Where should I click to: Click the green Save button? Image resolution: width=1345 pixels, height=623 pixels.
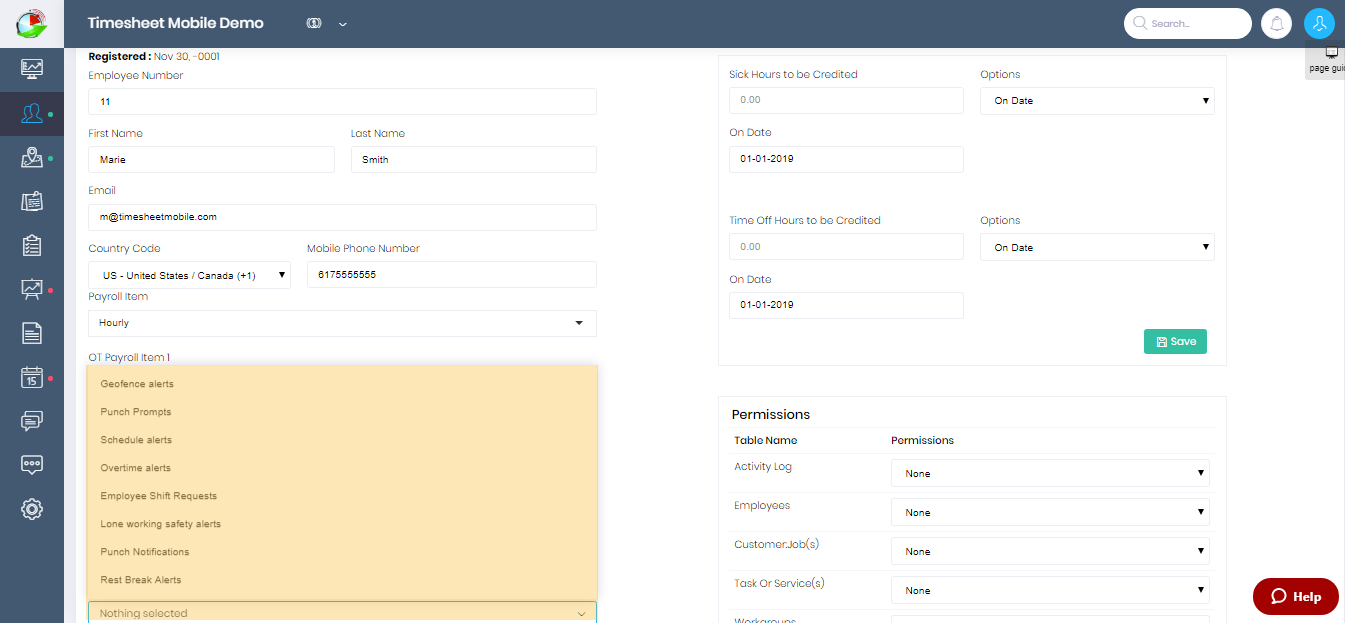click(x=1175, y=341)
